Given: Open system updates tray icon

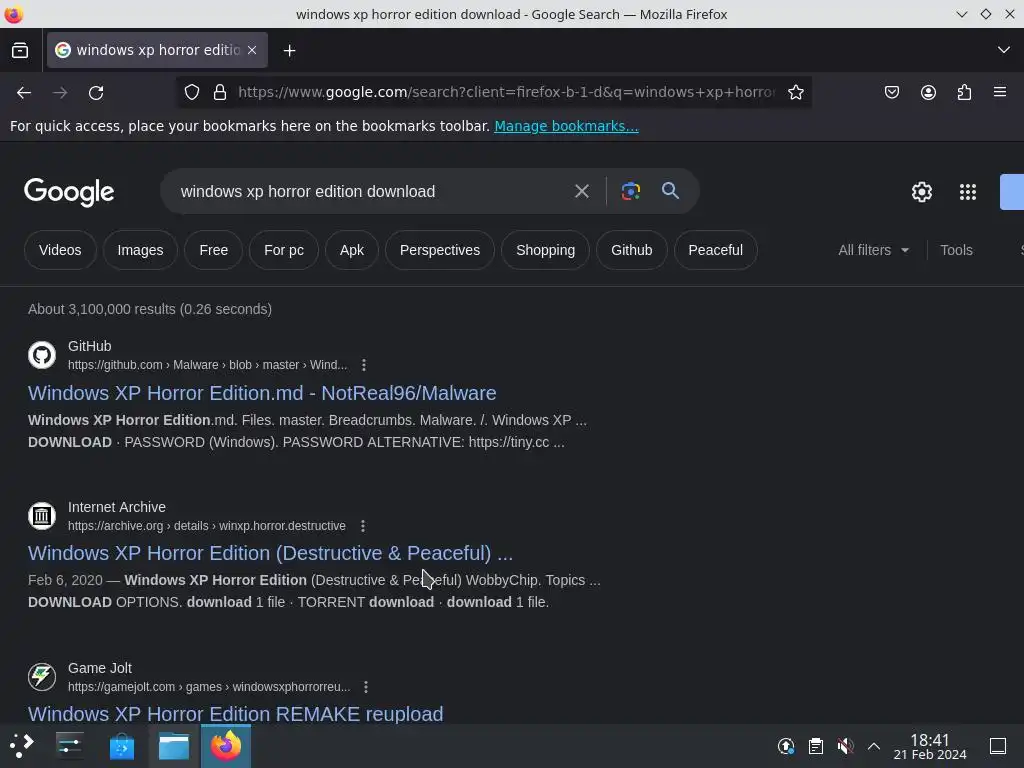Looking at the screenshot, I should click(x=786, y=746).
